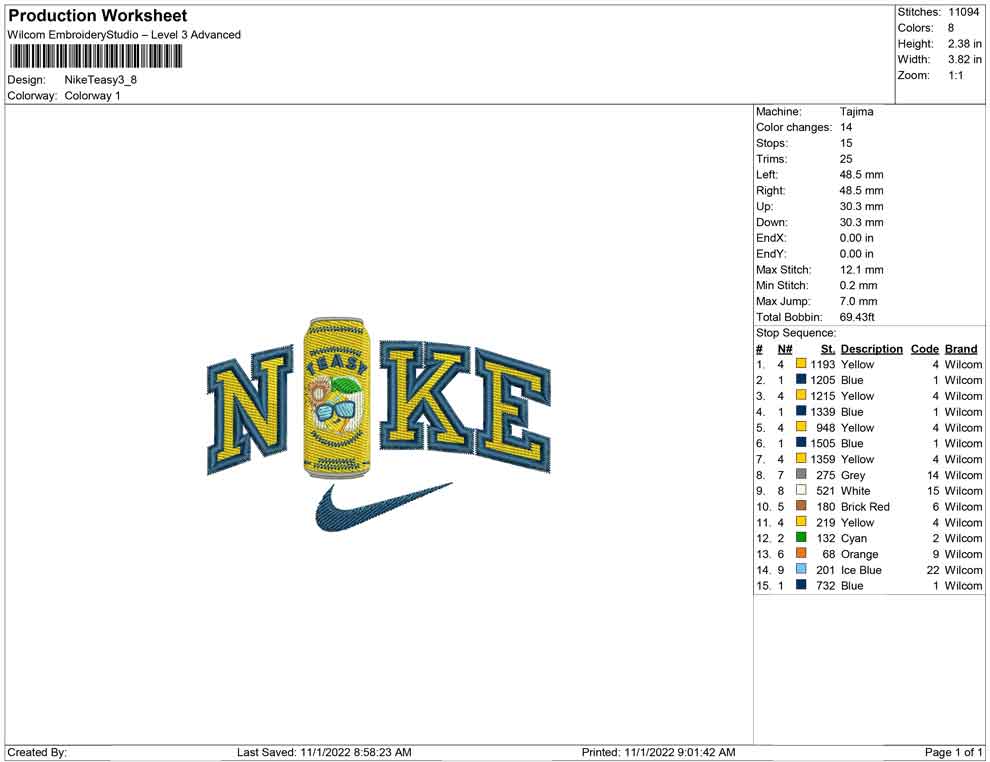Click the 'Colorway 1' value
Screen dimensions: 990x762
click(92, 96)
